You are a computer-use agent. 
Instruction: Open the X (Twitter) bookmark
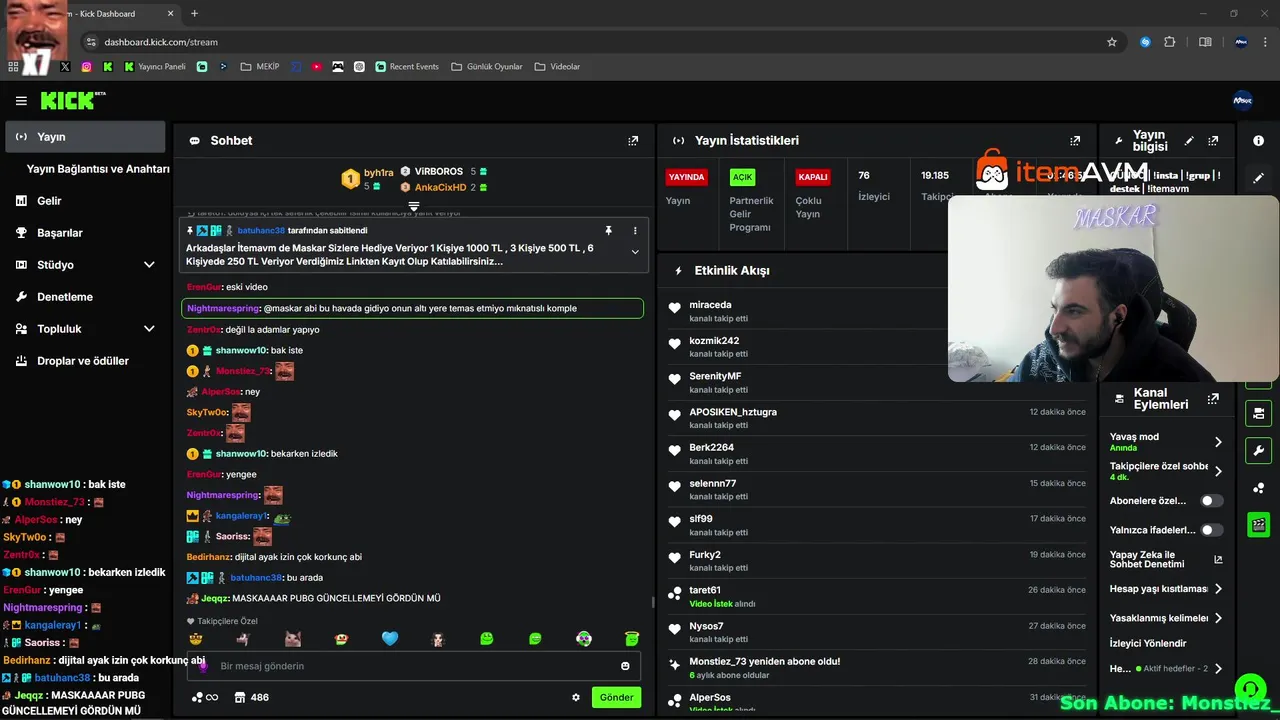65,67
